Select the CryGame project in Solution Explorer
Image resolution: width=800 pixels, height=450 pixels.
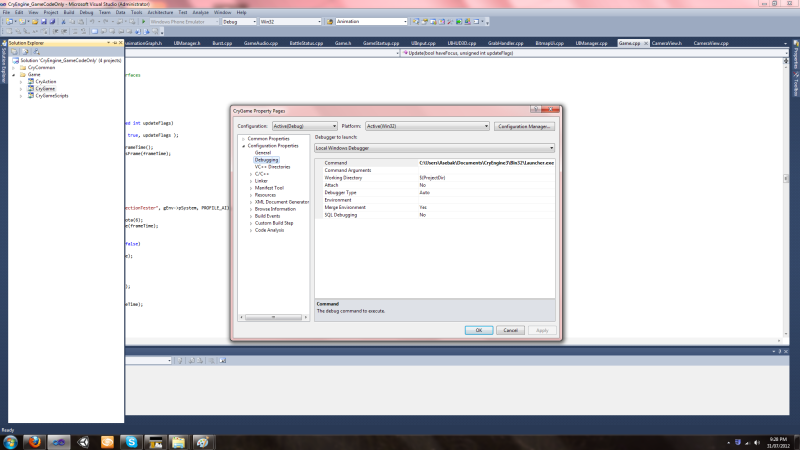[x=45, y=89]
